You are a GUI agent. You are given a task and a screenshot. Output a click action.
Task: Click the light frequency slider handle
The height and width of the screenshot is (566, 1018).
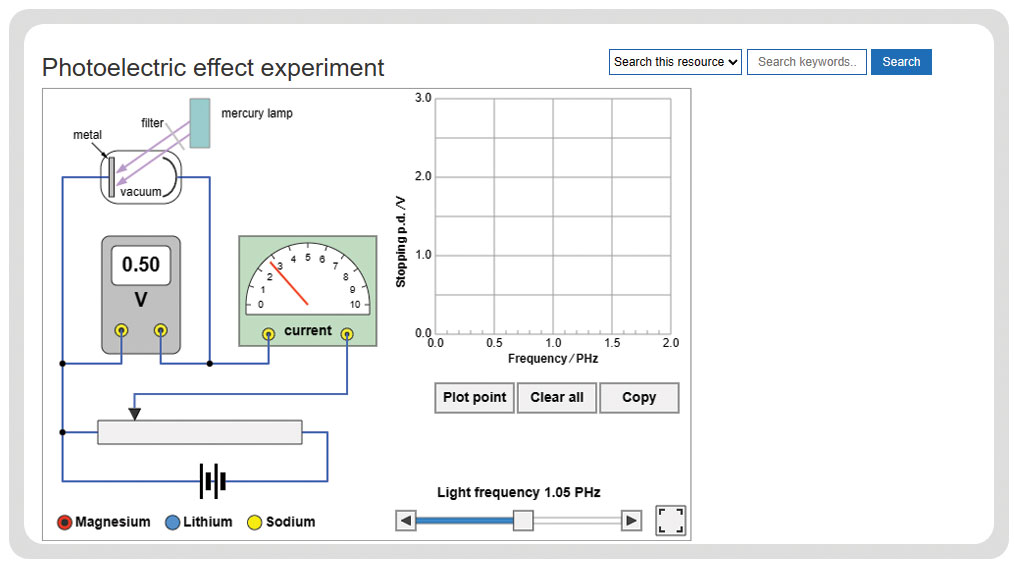pyautogui.click(x=523, y=521)
